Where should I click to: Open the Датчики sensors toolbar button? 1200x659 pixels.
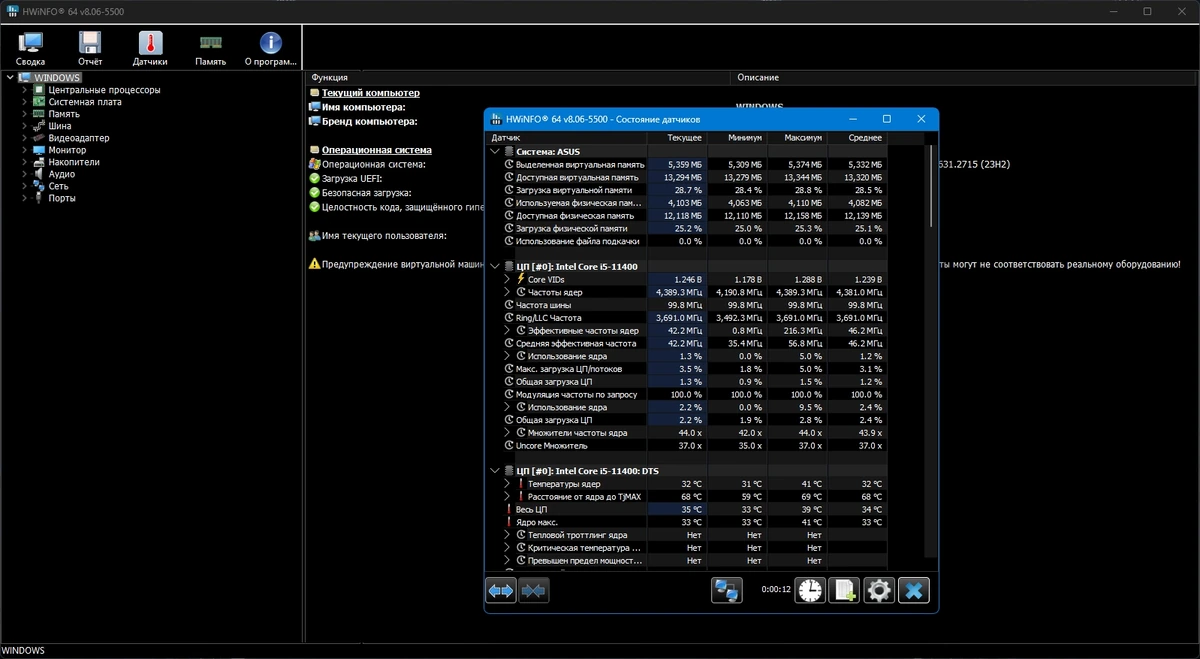click(x=150, y=48)
